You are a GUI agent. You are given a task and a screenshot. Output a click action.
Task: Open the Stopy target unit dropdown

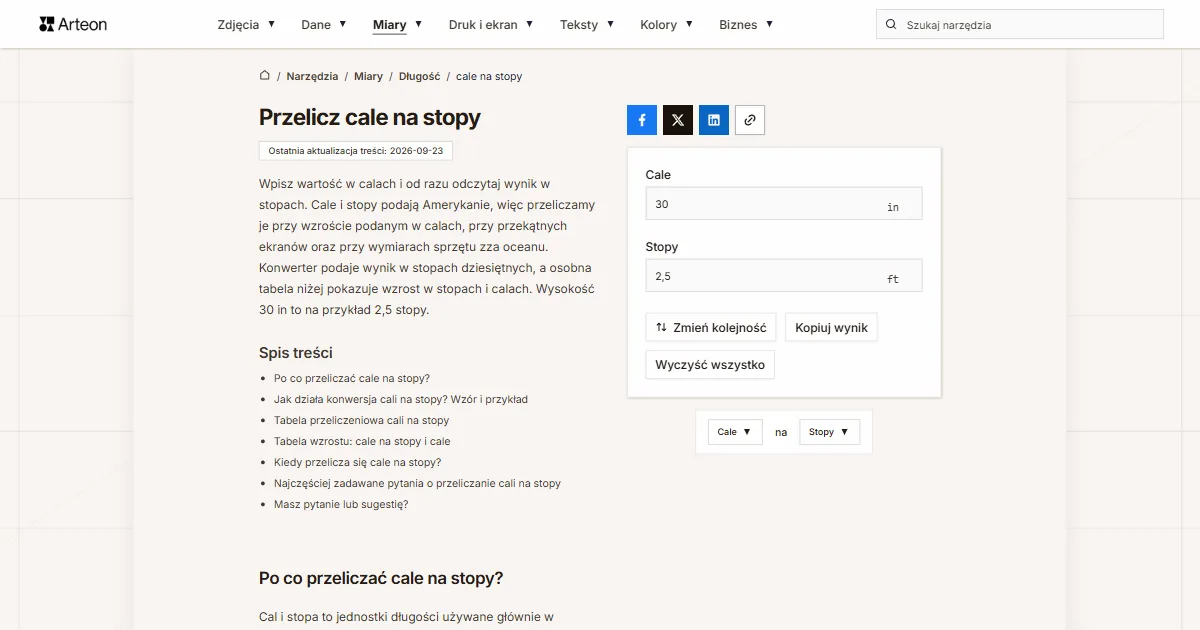point(830,432)
